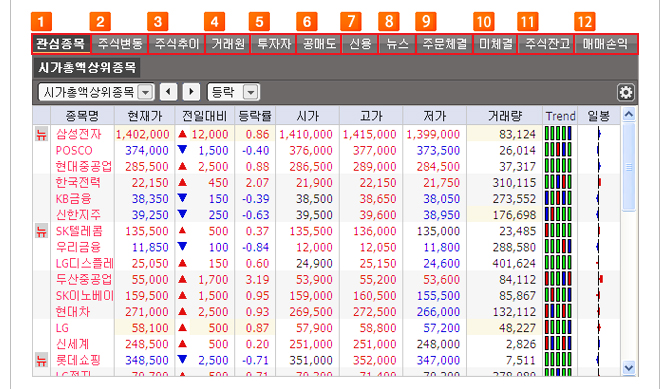Image resolution: width=670 pixels, height=389 pixels.
Task: Click the 일봉 column header
Action: (599, 115)
